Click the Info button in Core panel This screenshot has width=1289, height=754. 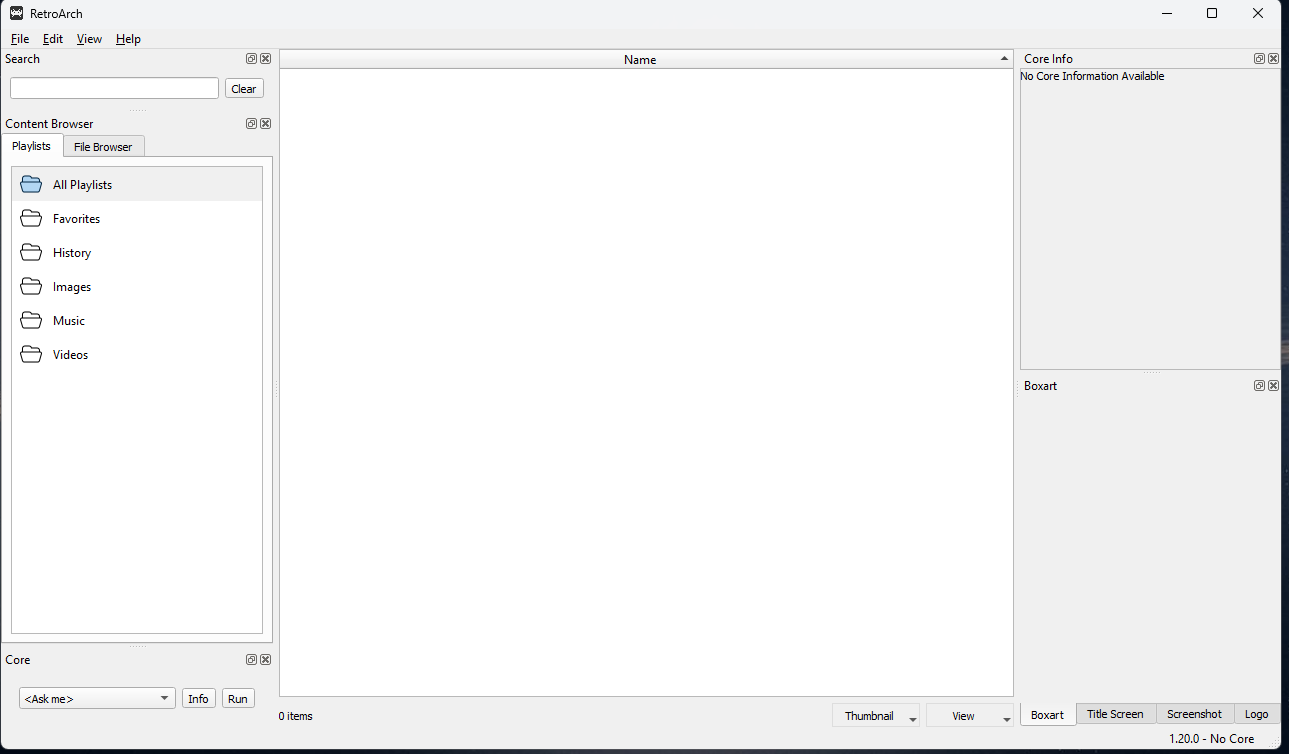(x=199, y=699)
